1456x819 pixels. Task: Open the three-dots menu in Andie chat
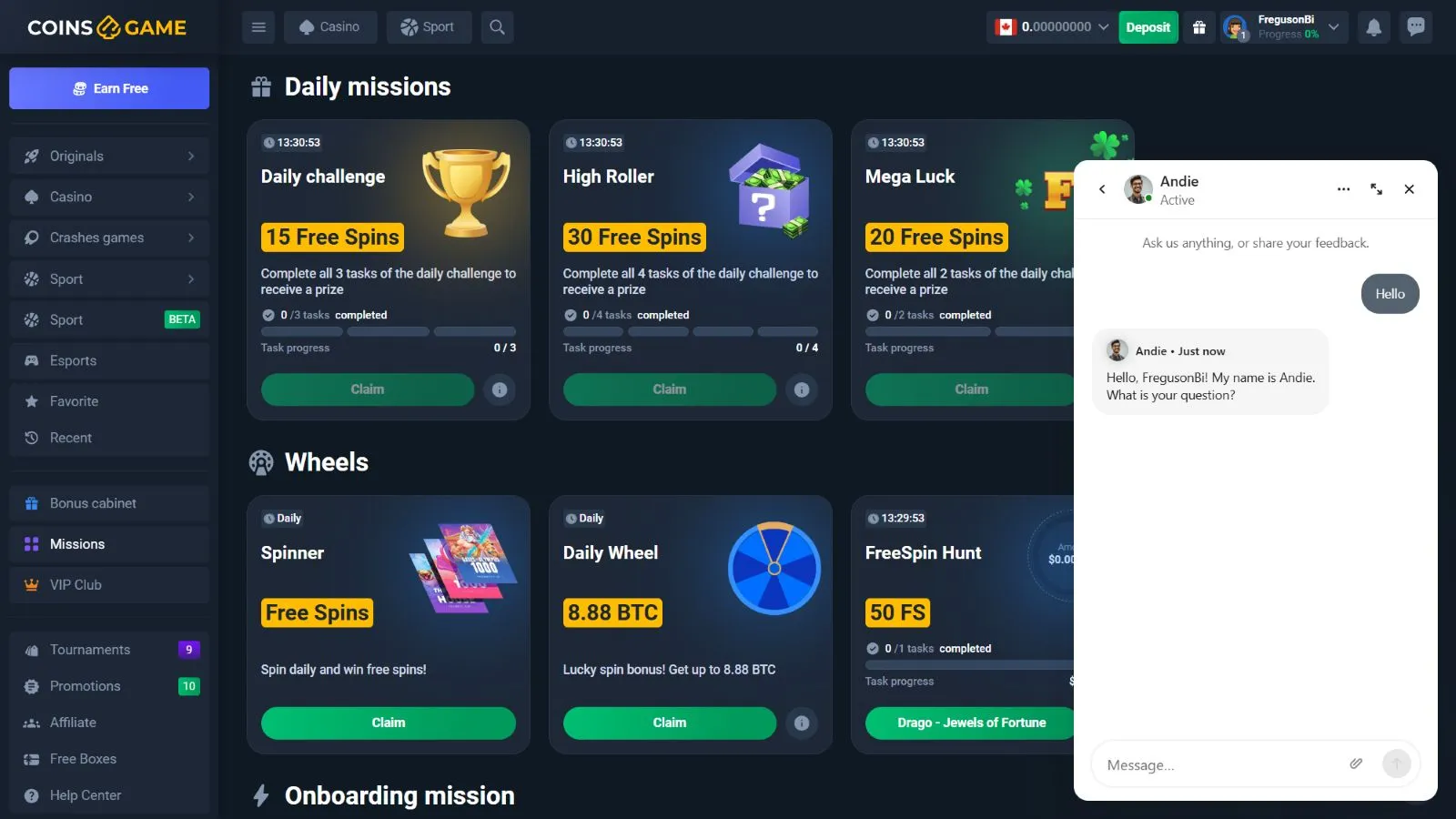[1343, 189]
